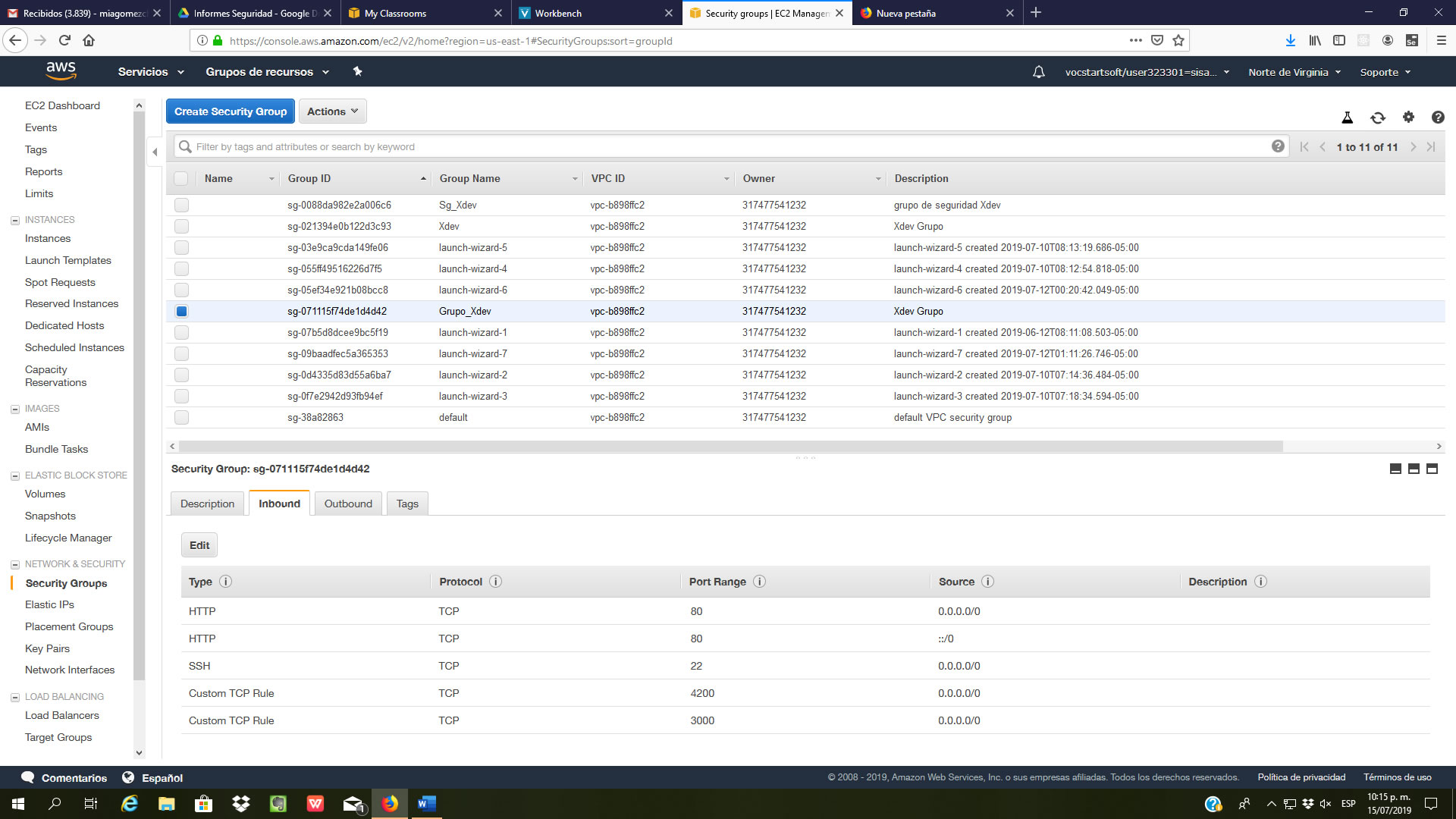Open Norte de Virginia region selector
Viewport: 1456px width, 819px height.
(x=1294, y=72)
